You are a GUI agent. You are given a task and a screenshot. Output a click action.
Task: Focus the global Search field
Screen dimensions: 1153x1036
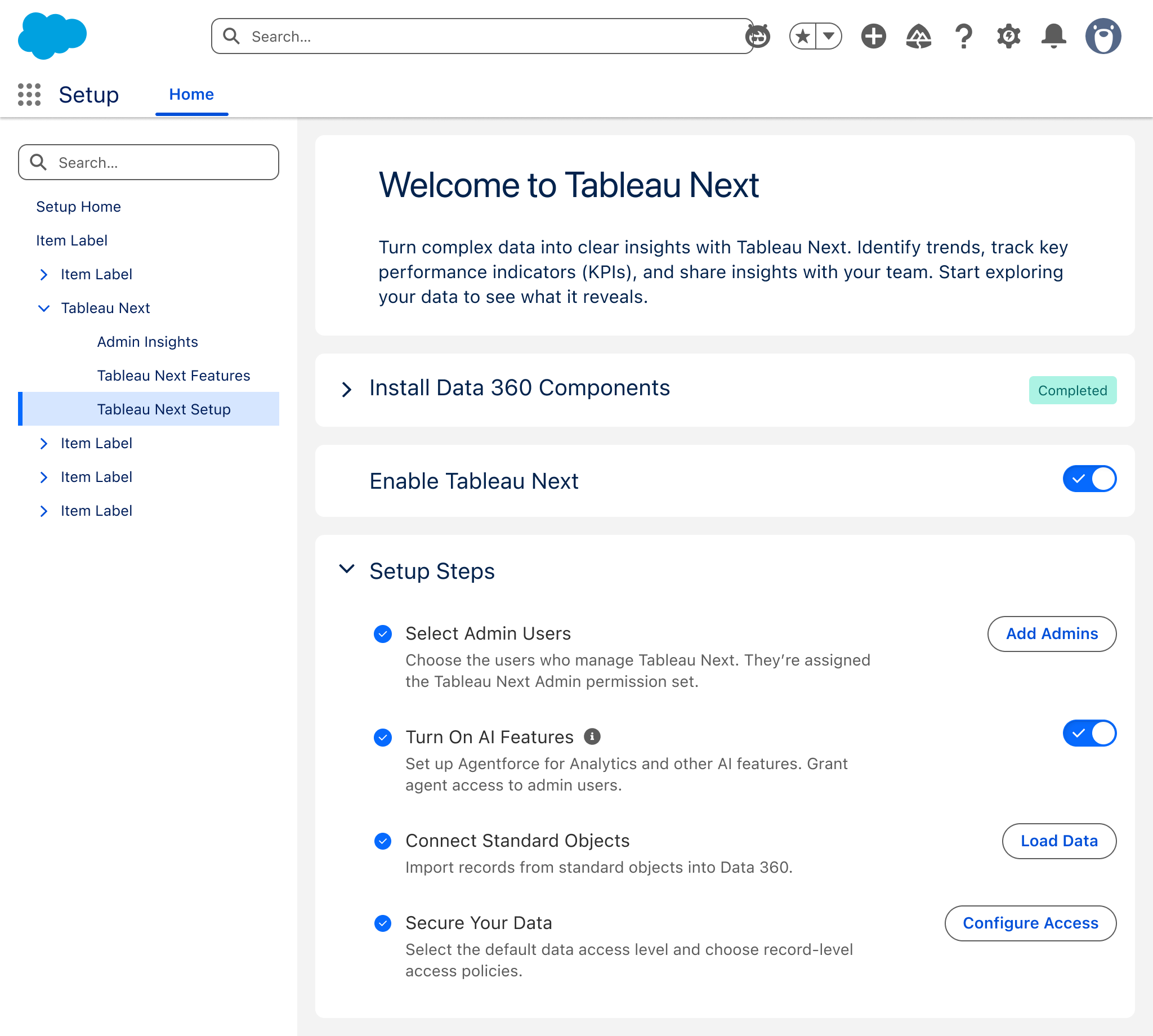482,37
